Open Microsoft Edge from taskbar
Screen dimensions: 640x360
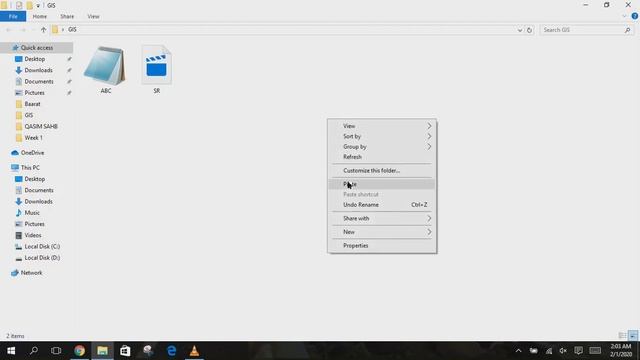tap(171, 351)
